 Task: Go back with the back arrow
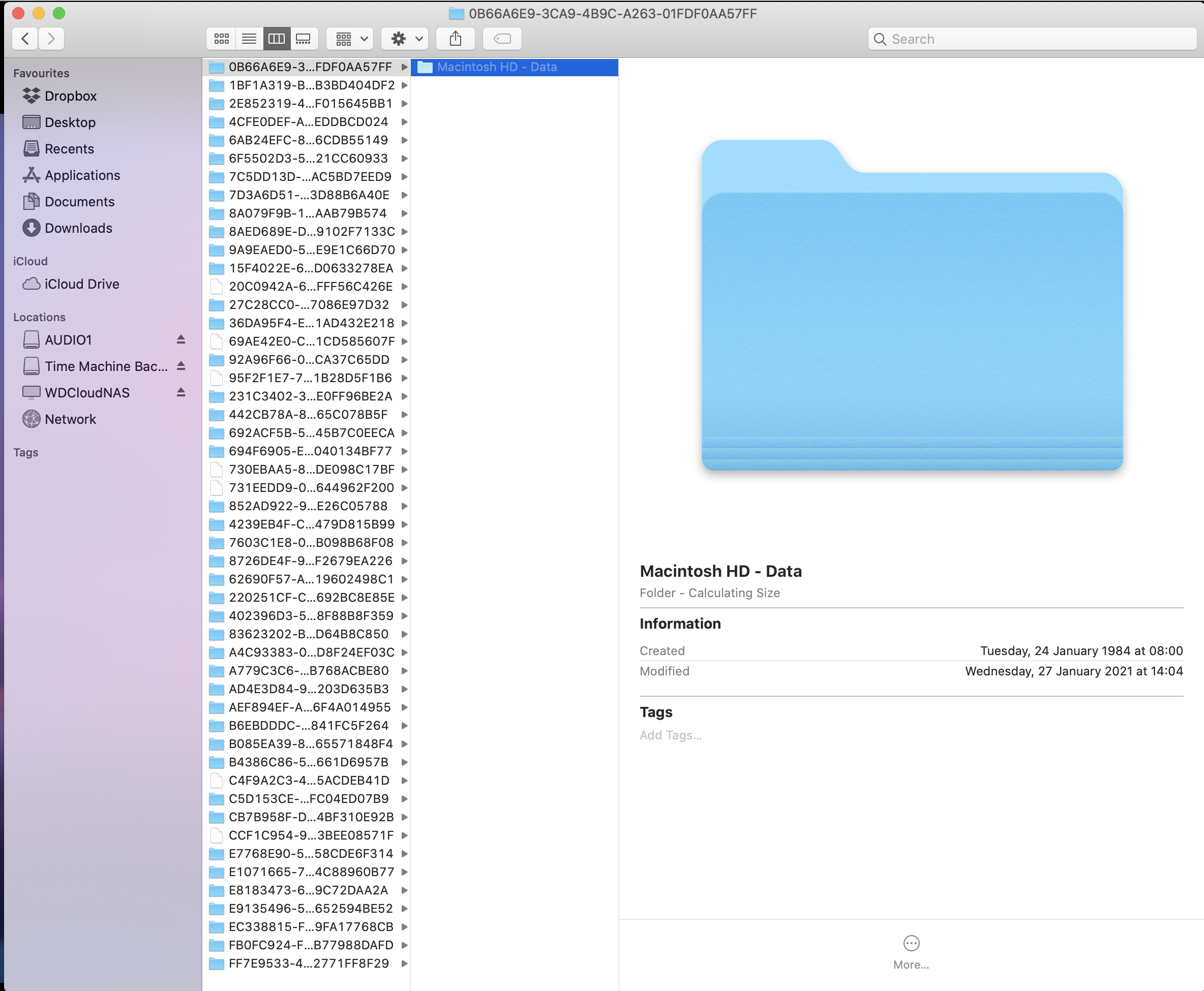tap(25, 39)
